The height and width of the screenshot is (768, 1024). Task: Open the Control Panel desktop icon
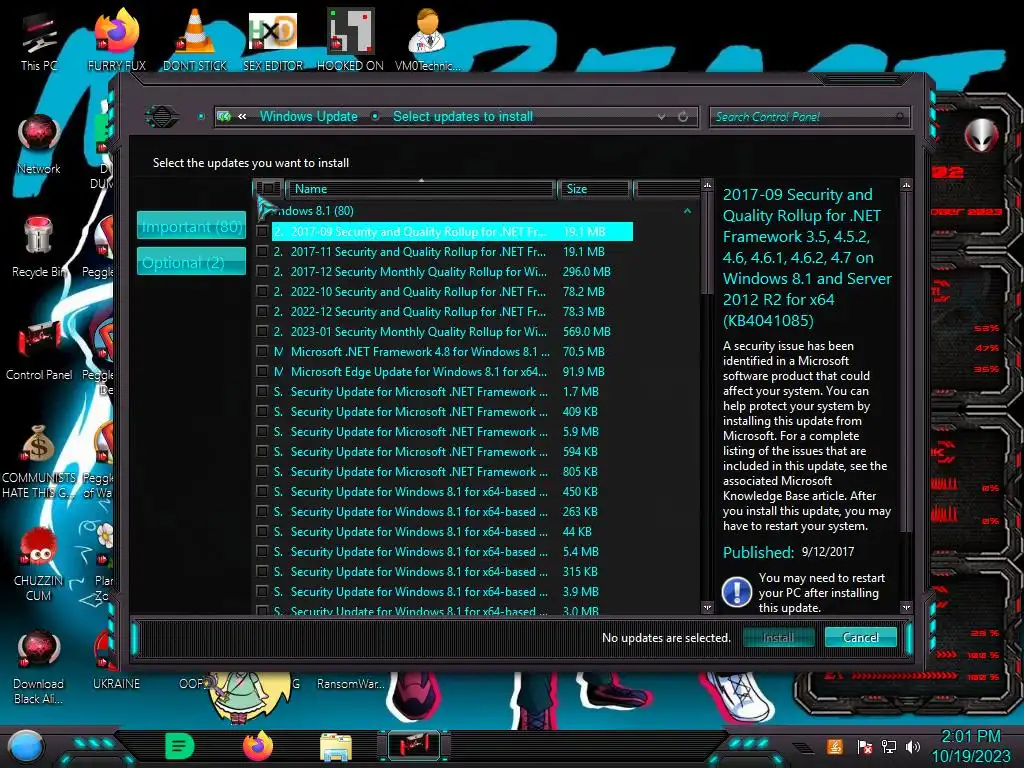39,349
